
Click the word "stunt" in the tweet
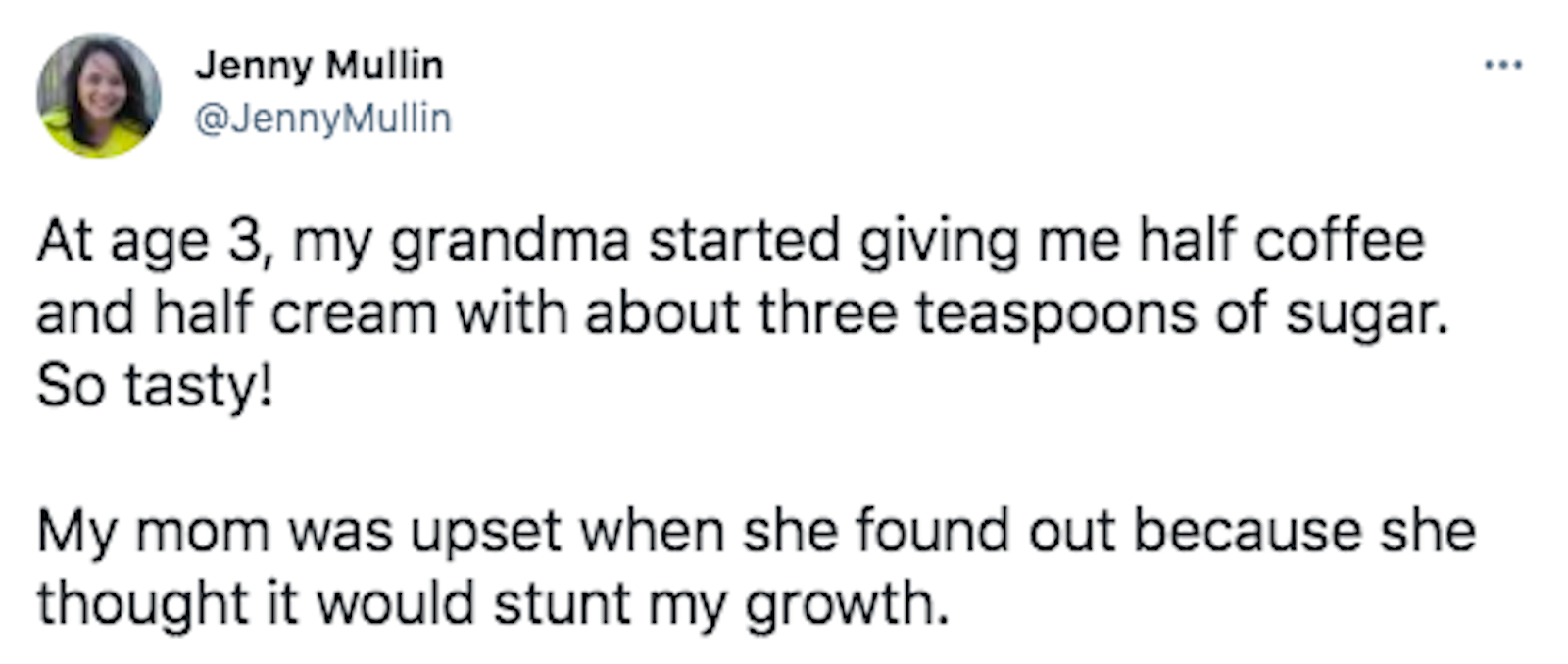click(x=562, y=604)
